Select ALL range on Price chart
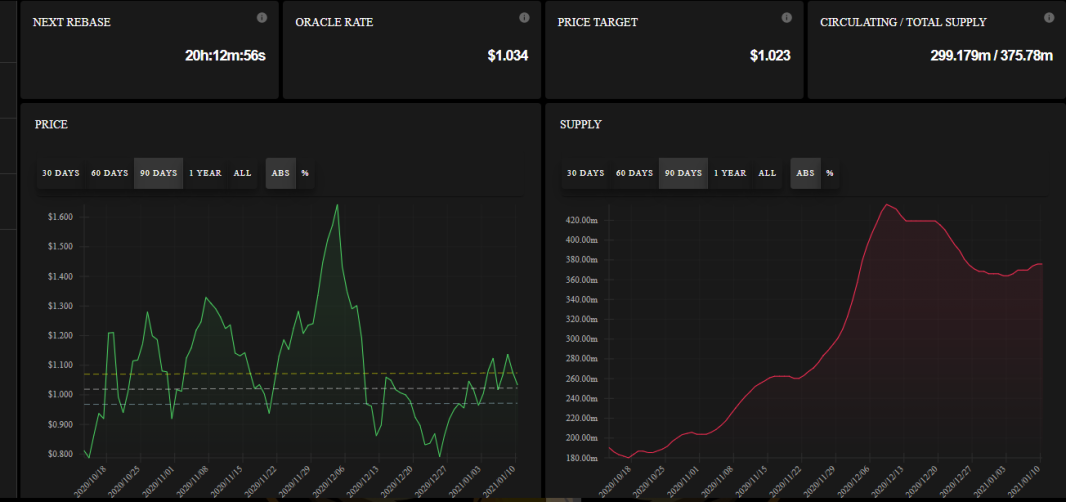 click(243, 173)
